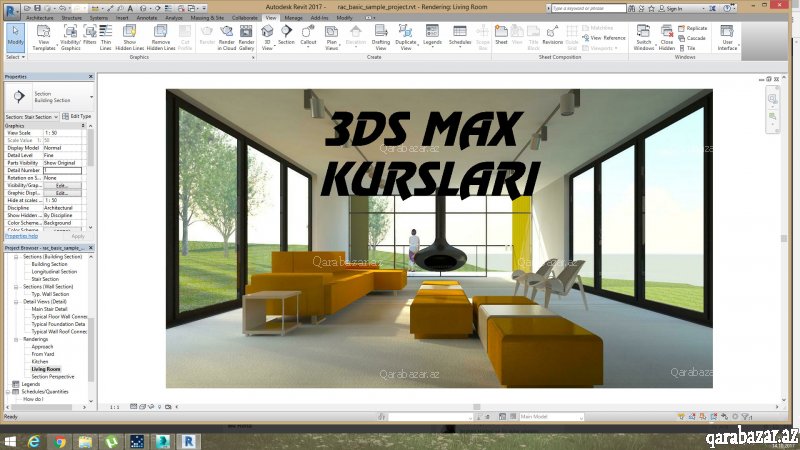Screen dimensions: 800x450
Task: Open Switch Windows tool
Action: point(643,38)
